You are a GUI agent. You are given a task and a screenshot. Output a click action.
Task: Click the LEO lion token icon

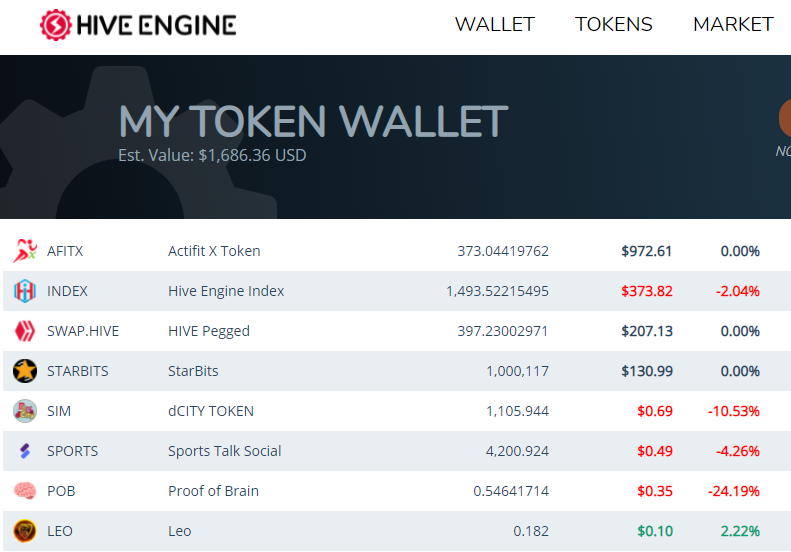(x=25, y=531)
